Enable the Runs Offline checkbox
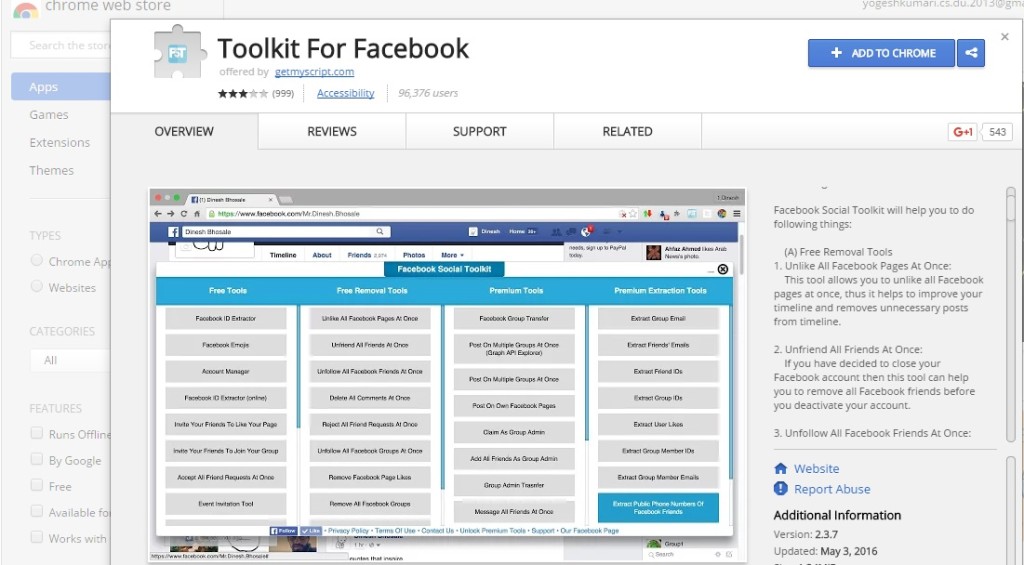This screenshot has height=565, width=1024. [37, 433]
